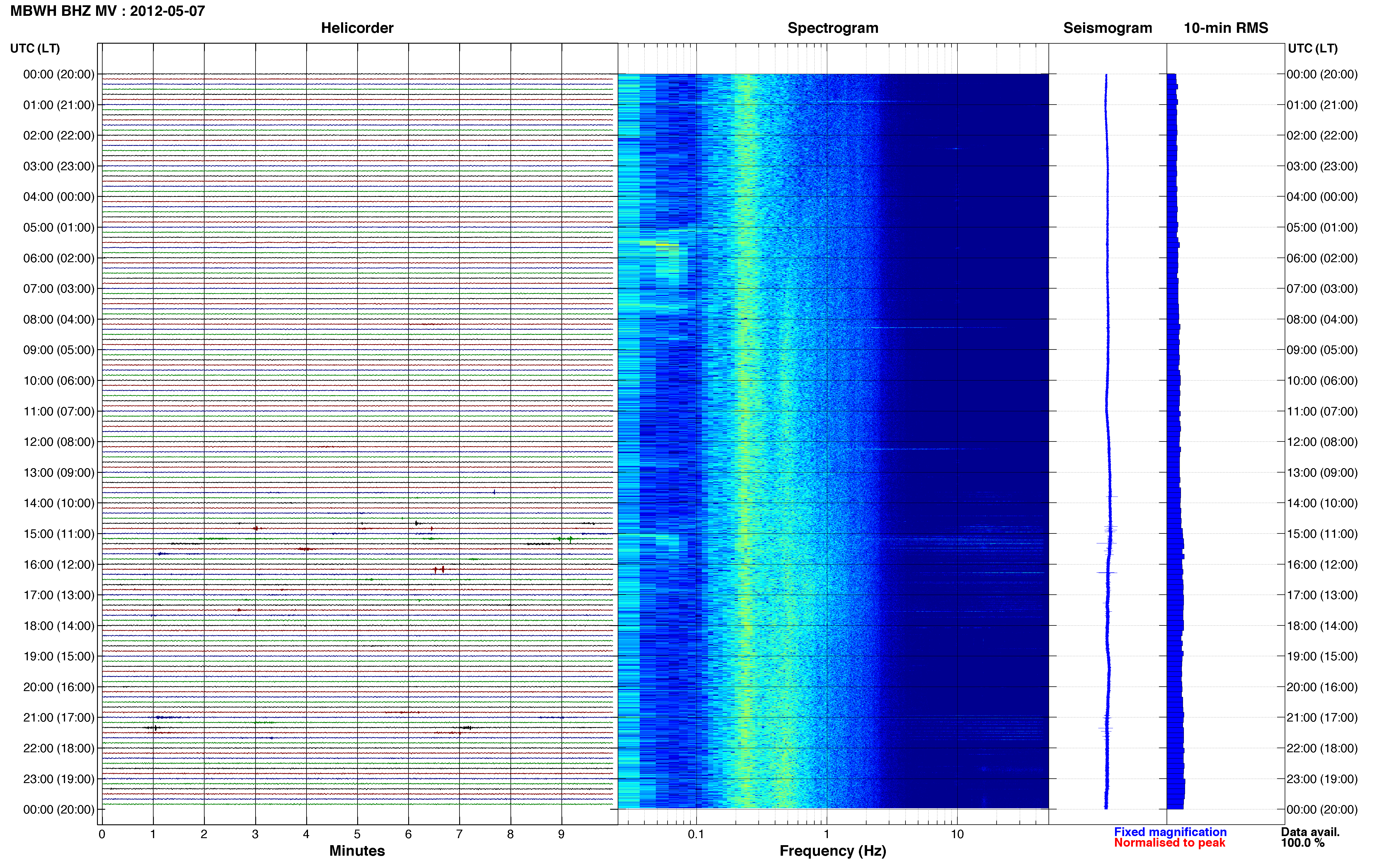Click frequency tick label "0.1" under Spectrogram

point(696,835)
